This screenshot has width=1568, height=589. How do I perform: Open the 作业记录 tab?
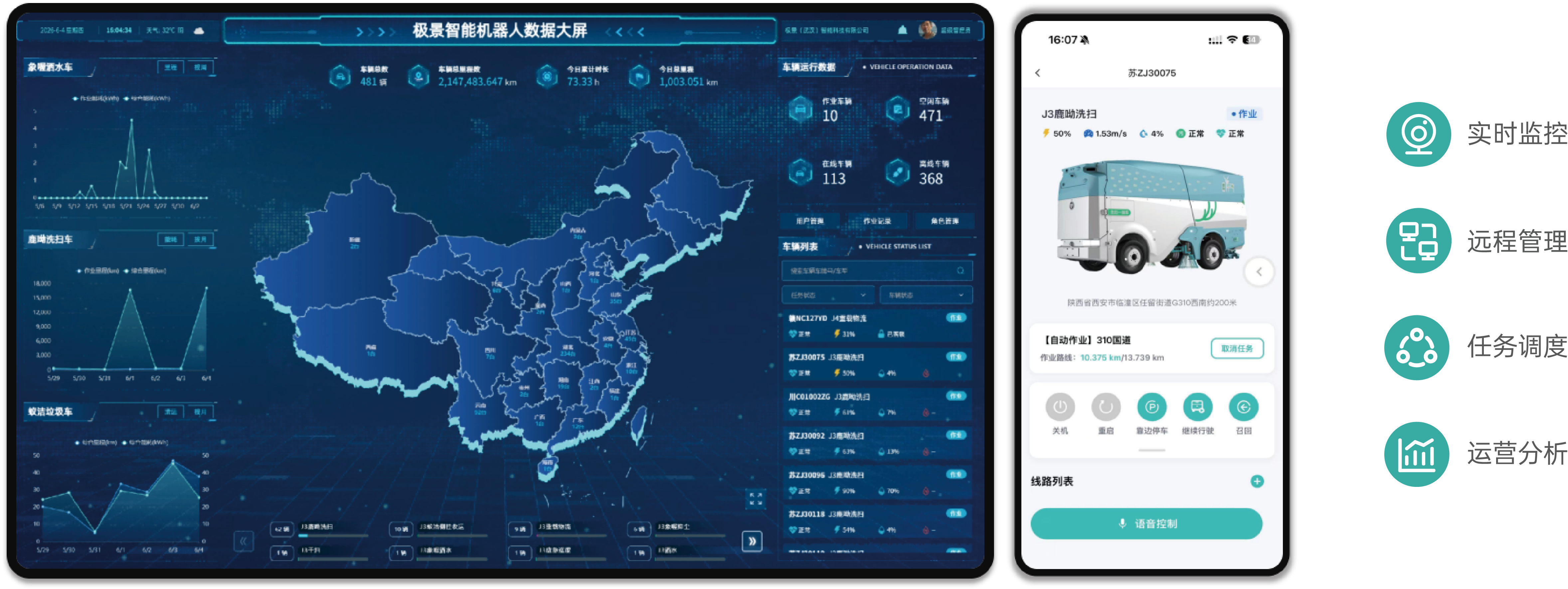point(877,221)
